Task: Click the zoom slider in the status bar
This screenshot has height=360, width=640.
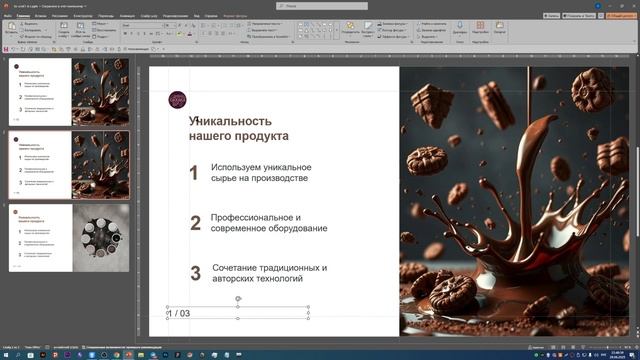Action: tap(607, 347)
